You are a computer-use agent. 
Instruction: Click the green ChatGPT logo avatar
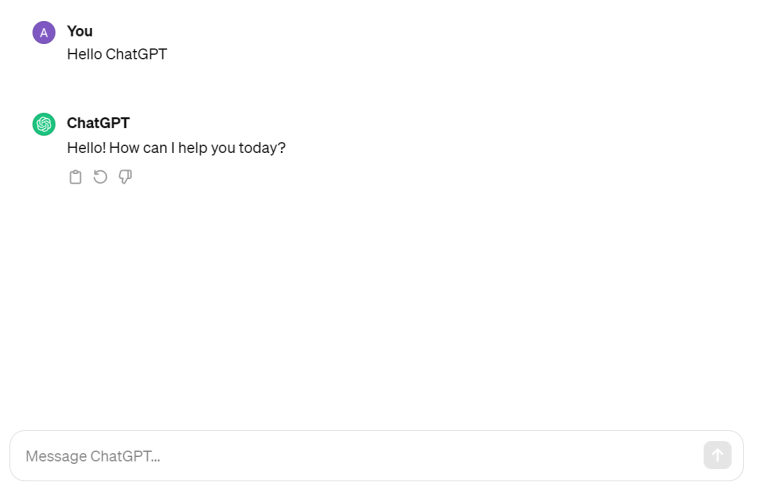click(44, 124)
